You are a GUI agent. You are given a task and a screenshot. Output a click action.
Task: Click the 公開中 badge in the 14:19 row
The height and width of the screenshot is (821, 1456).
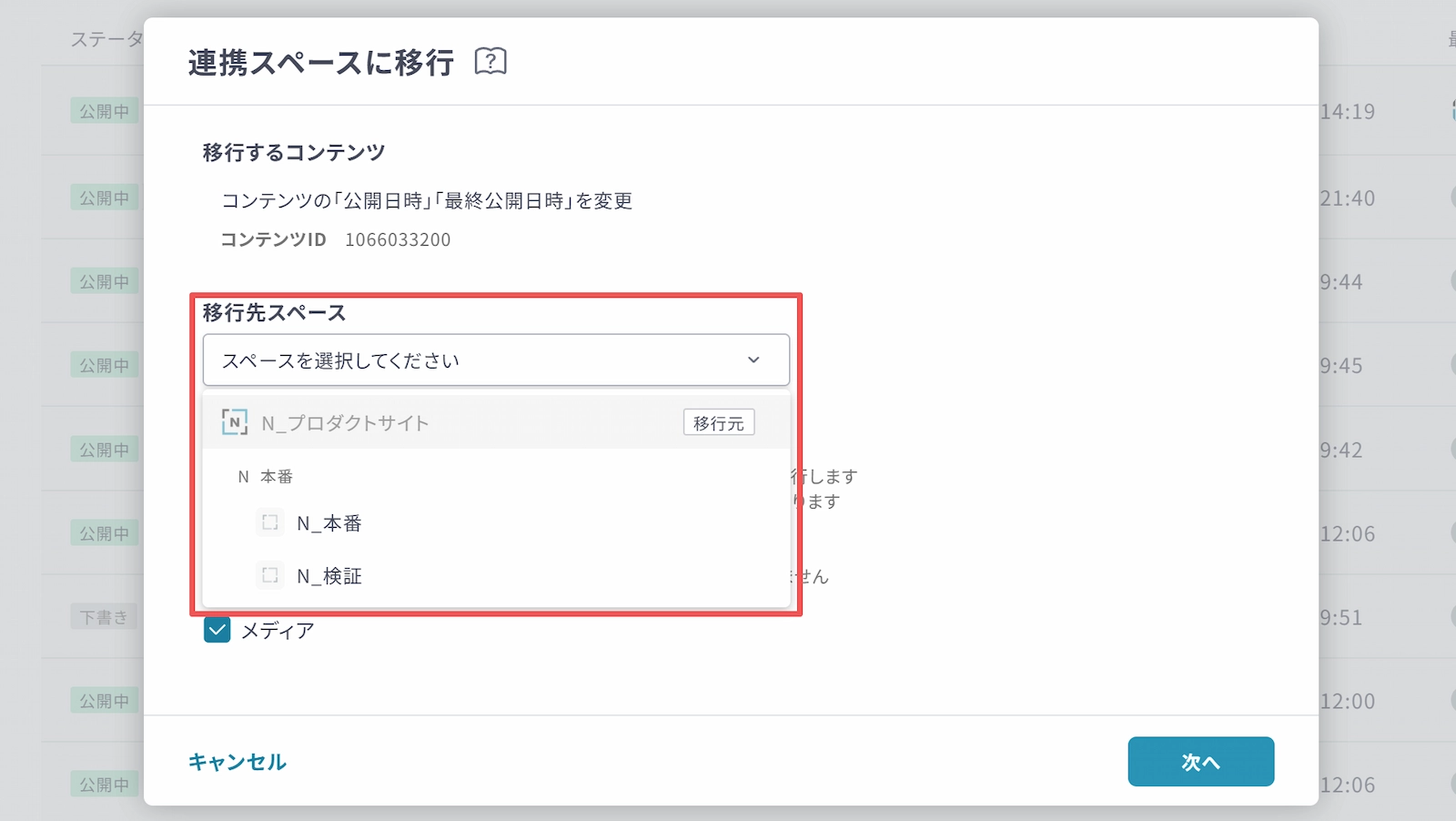click(104, 111)
